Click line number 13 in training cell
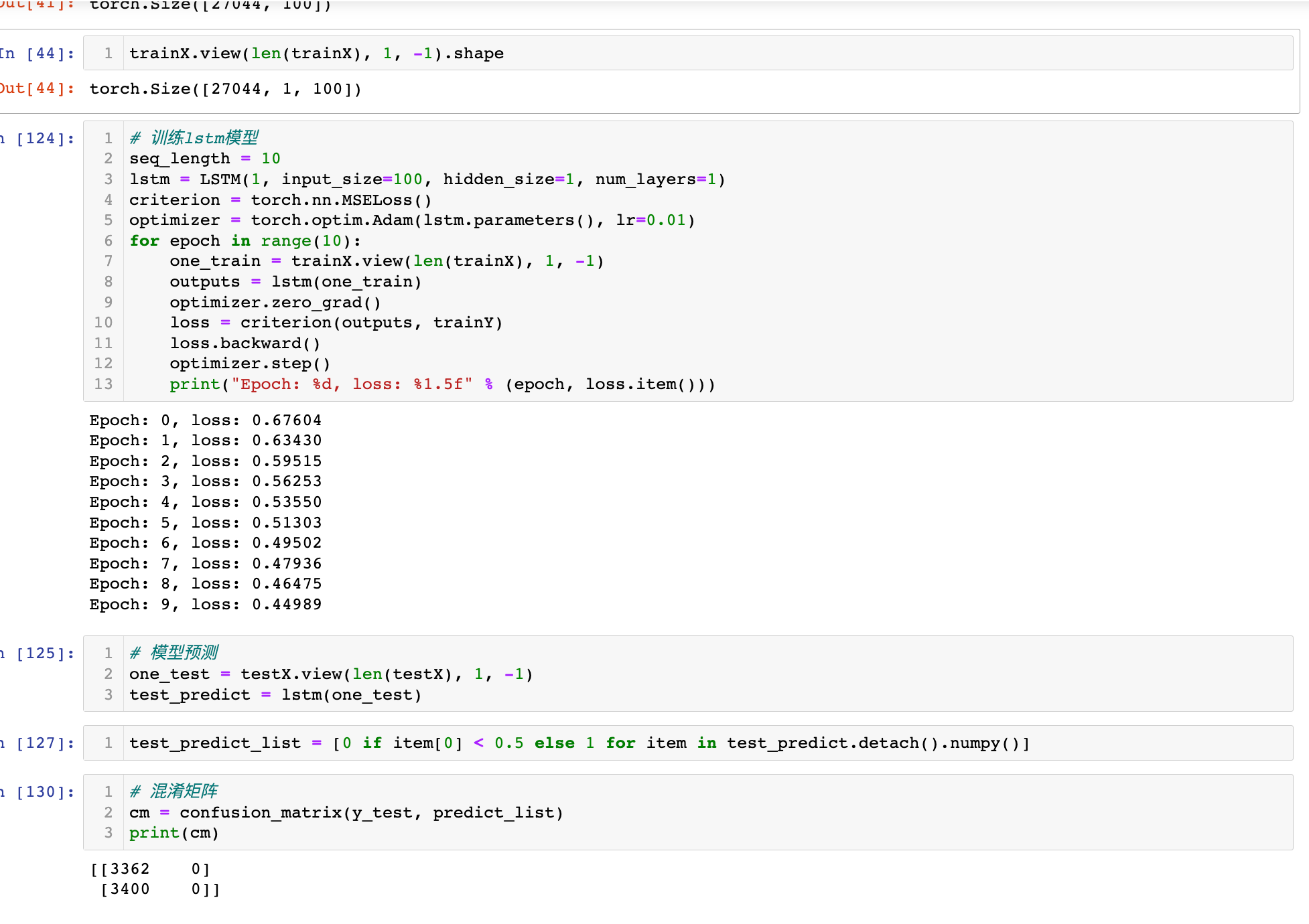Screen dimensions: 1309x924 coord(103,384)
